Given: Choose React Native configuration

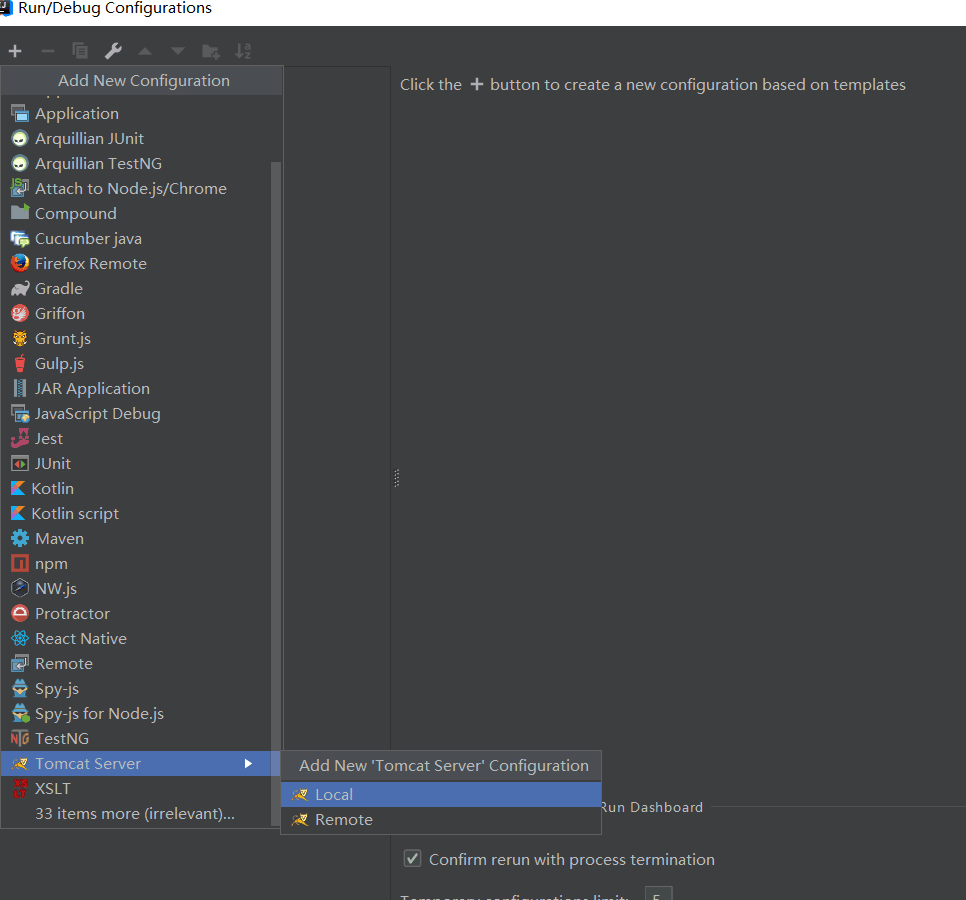Looking at the screenshot, I should 136,639.
